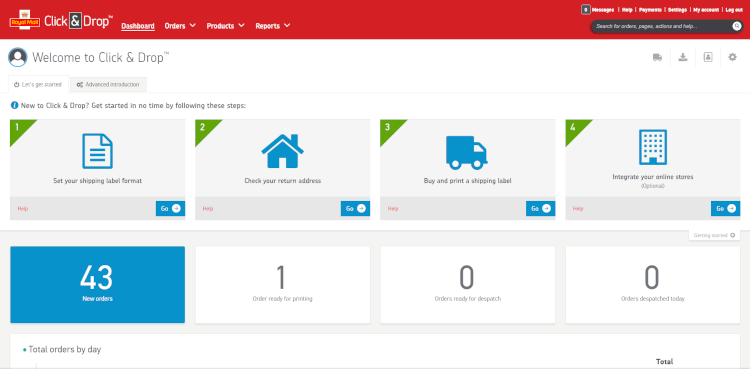This screenshot has height=369, width=750.
Task: Open the messages count badge
Action: [585, 10]
